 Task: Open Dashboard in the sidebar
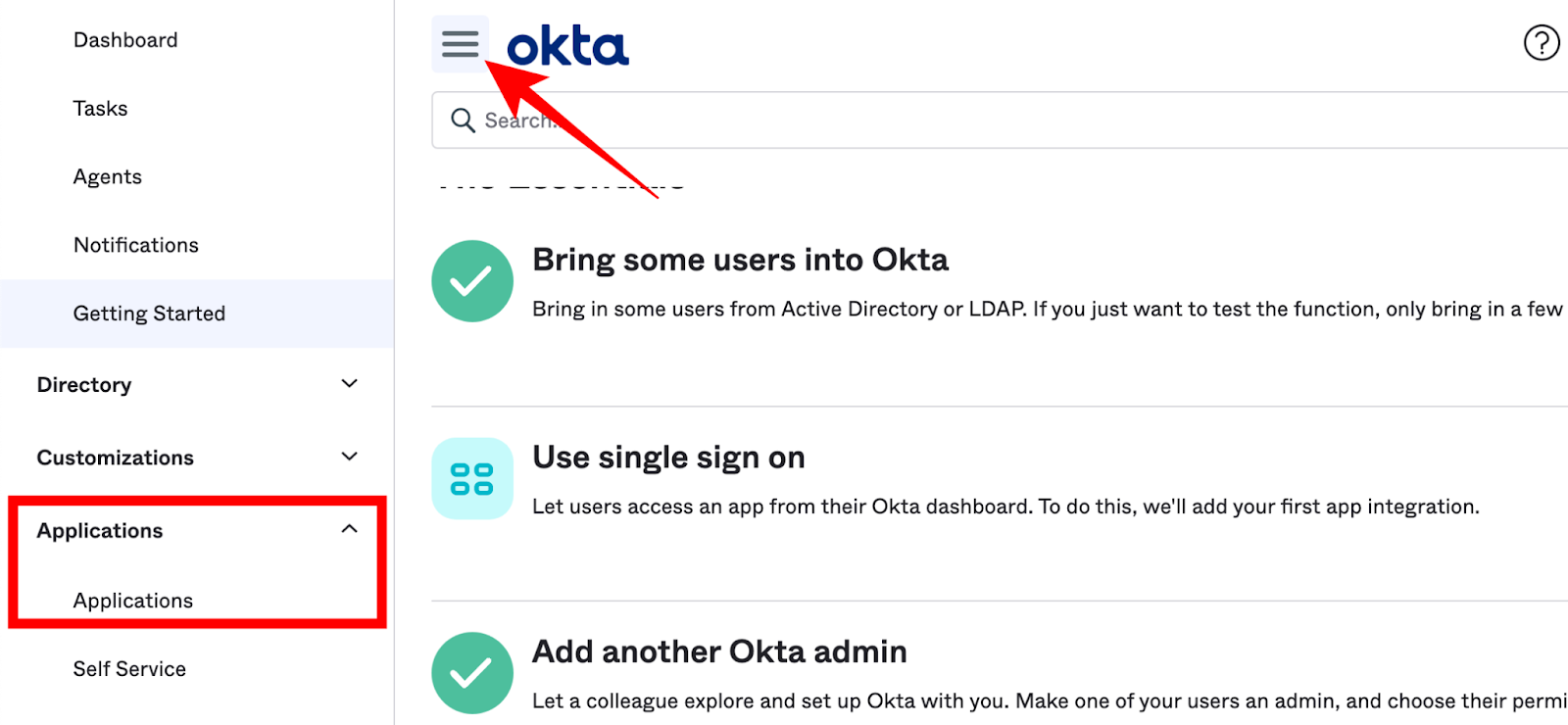click(125, 40)
